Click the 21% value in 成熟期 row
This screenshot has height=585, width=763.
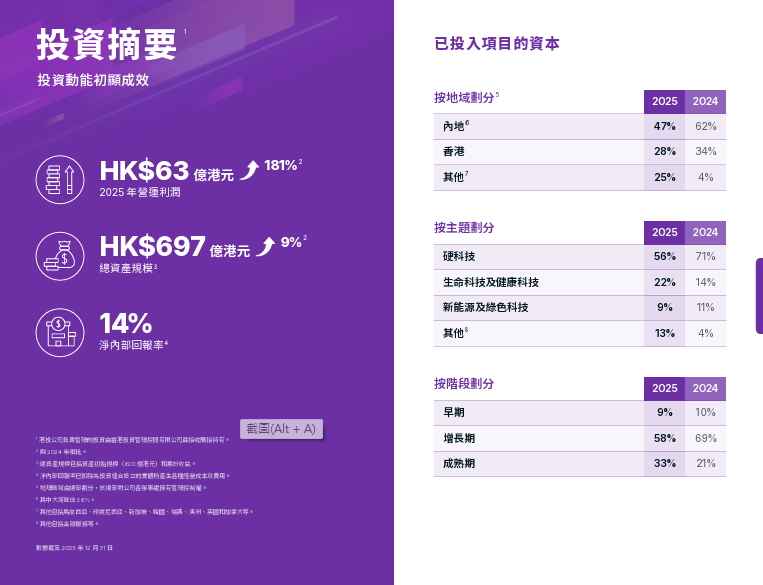tap(705, 463)
